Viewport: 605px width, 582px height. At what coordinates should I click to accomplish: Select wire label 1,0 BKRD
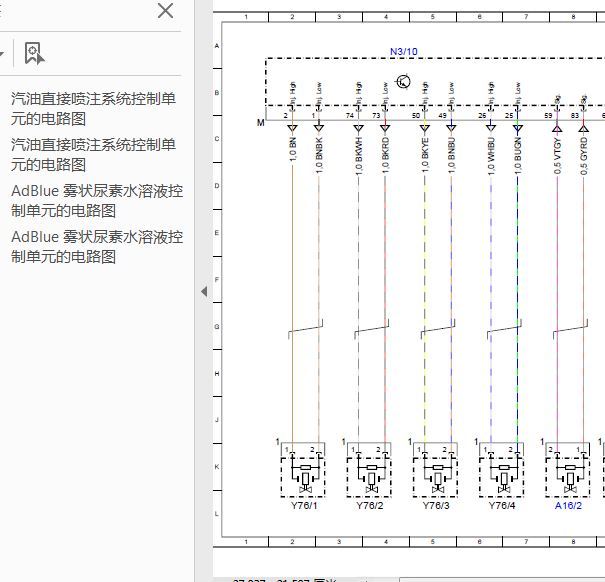pos(385,155)
